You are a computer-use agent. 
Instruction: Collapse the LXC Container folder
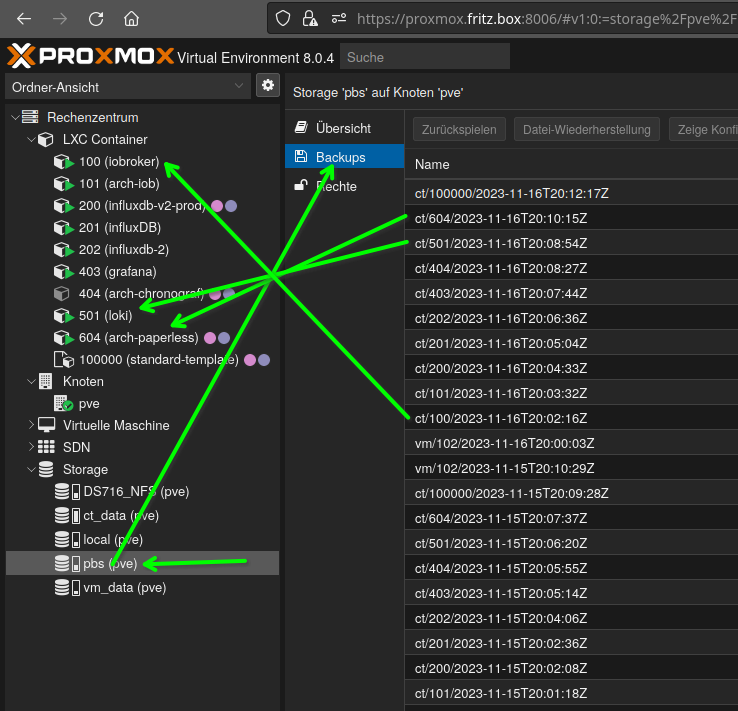point(31,139)
